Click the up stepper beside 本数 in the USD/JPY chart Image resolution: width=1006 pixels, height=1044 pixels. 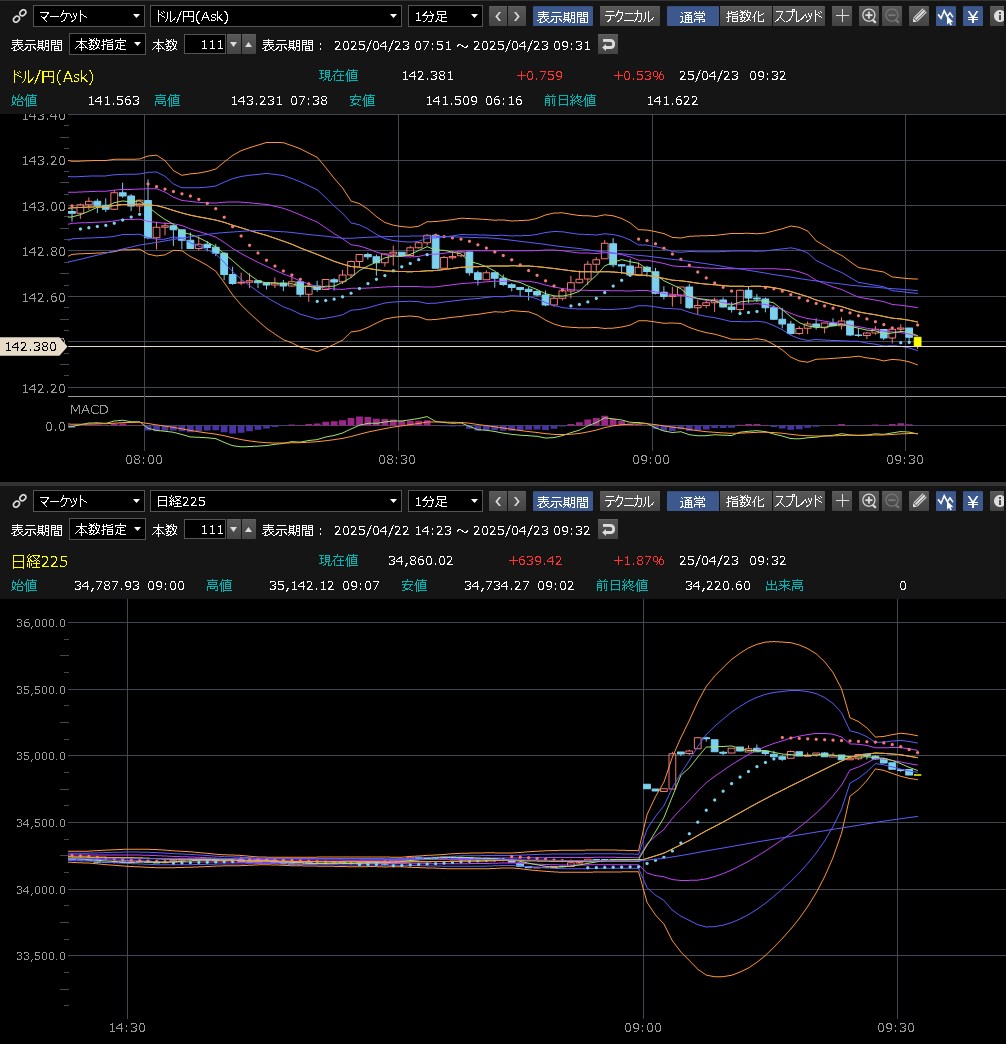(248, 45)
